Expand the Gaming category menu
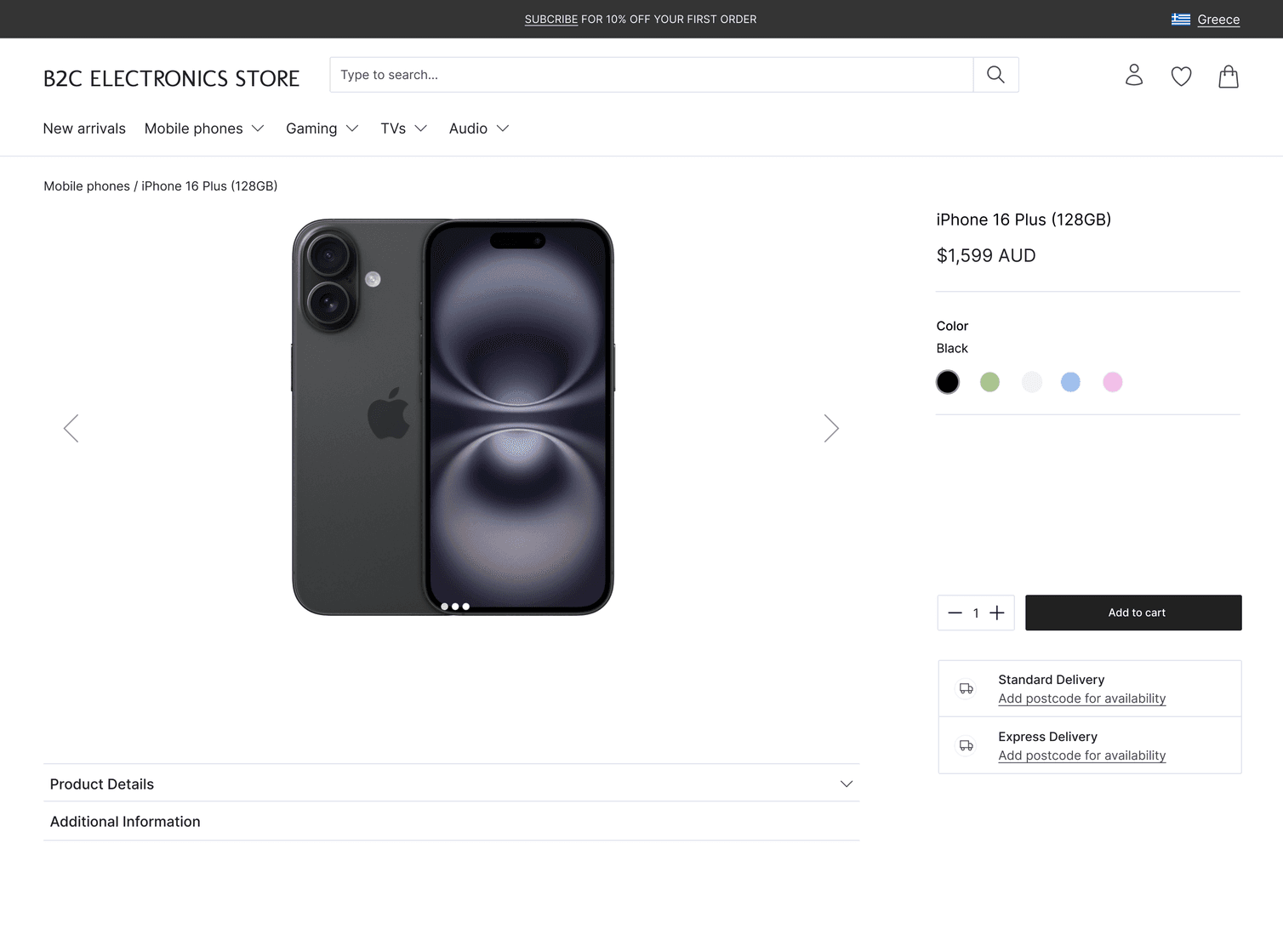The width and height of the screenshot is (1283, 952). pyautogui.click(x=322, y=128)
